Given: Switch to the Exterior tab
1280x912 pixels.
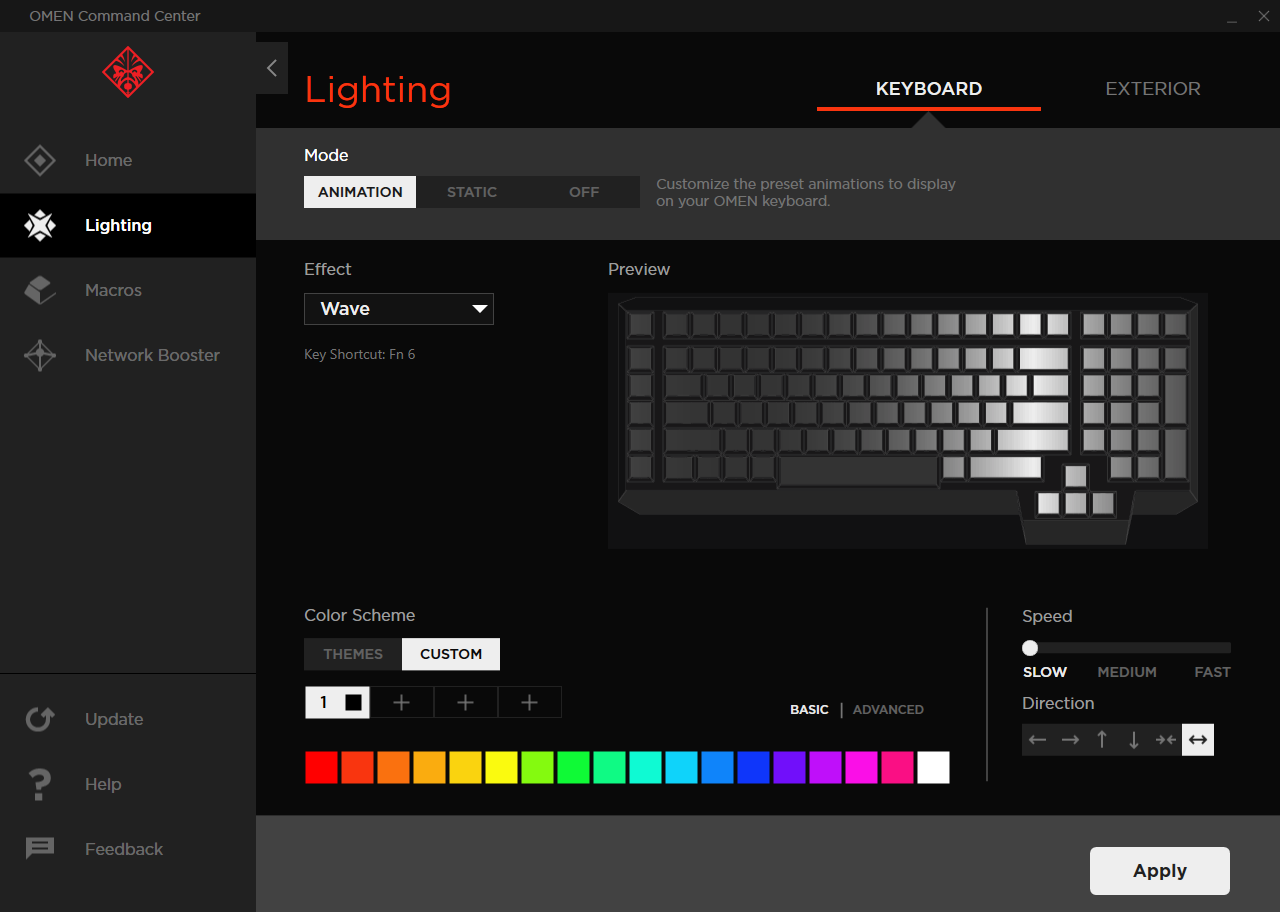Looking at the screenshot, I should pyautogui.click(x=1153, y=89).
